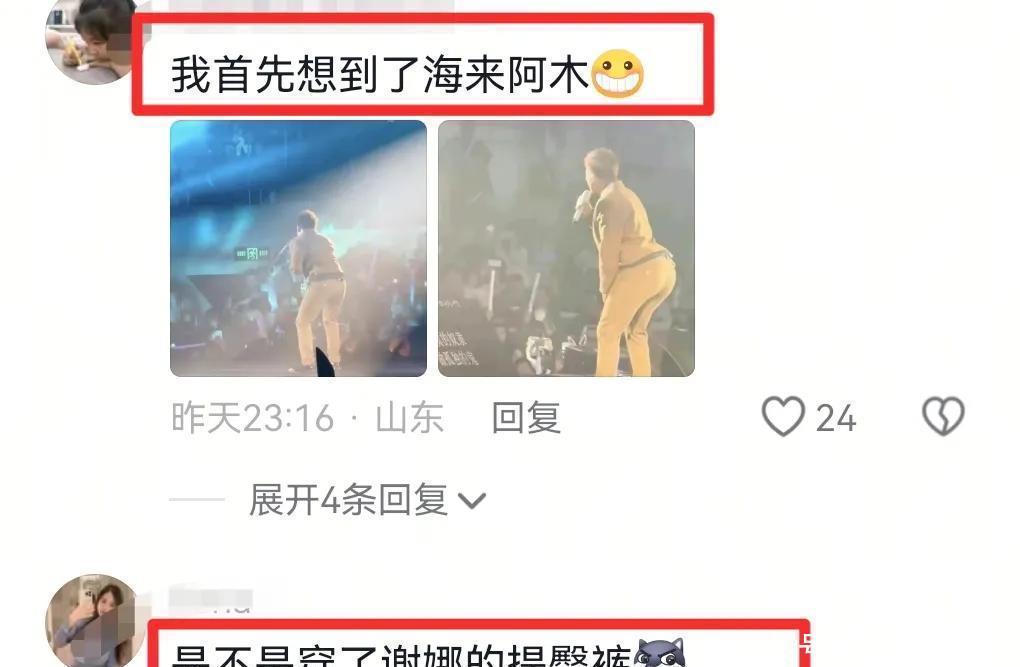Select the comment mentioning 谢娜的提臀裤

[401, 654]
